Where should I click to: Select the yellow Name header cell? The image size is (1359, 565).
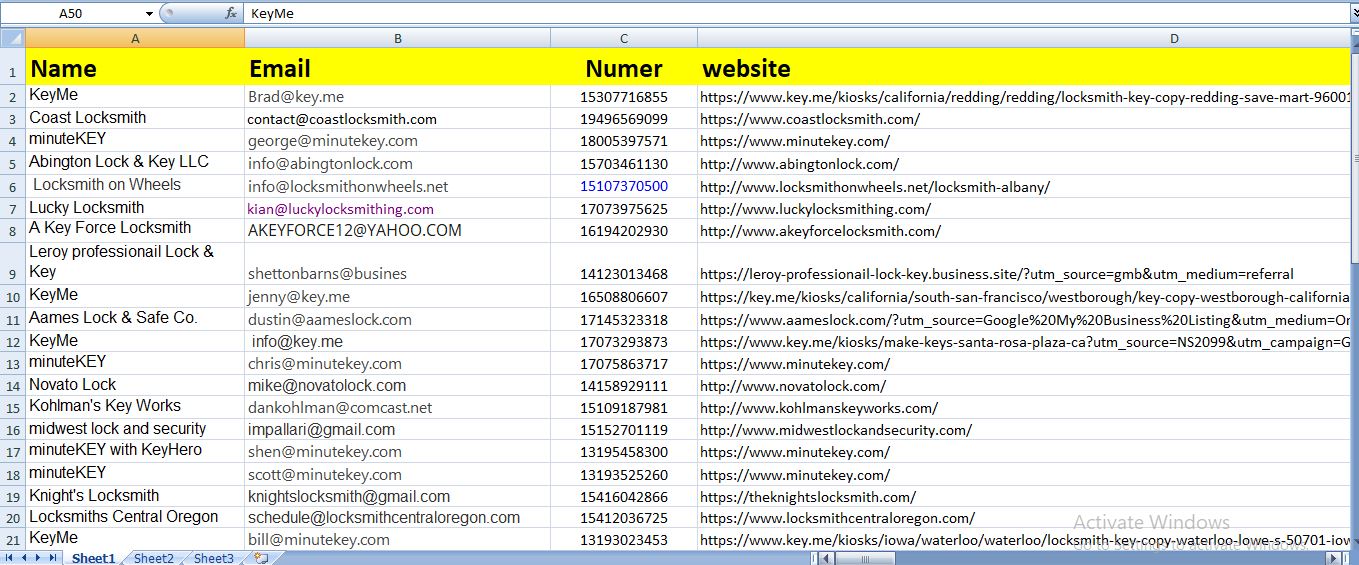click(134, 68)
